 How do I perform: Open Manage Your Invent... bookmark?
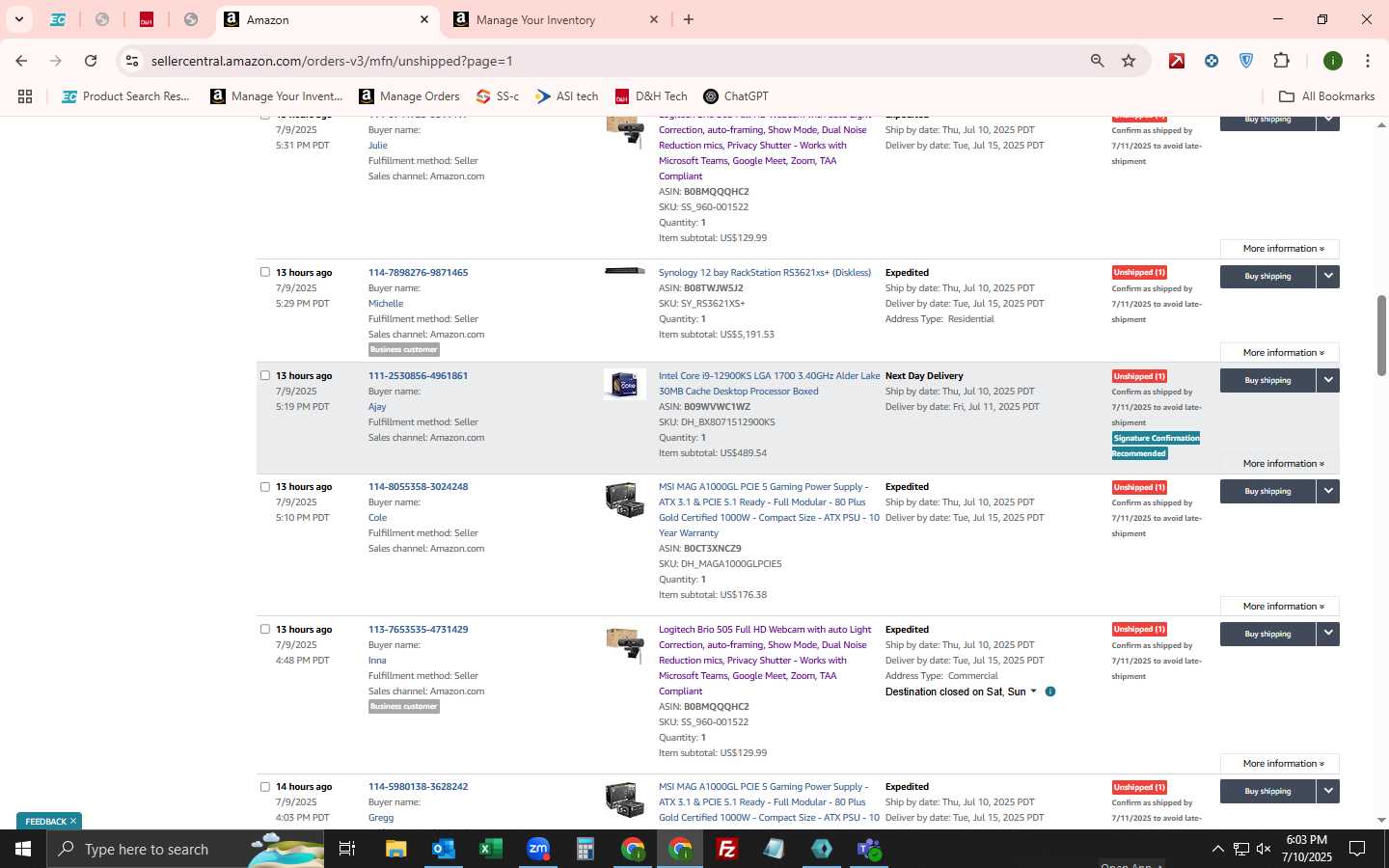point(277,96)
